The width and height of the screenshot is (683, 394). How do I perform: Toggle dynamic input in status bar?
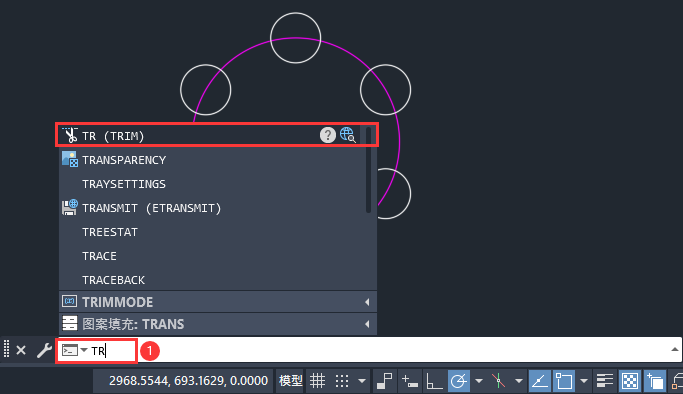pos(409,381)
